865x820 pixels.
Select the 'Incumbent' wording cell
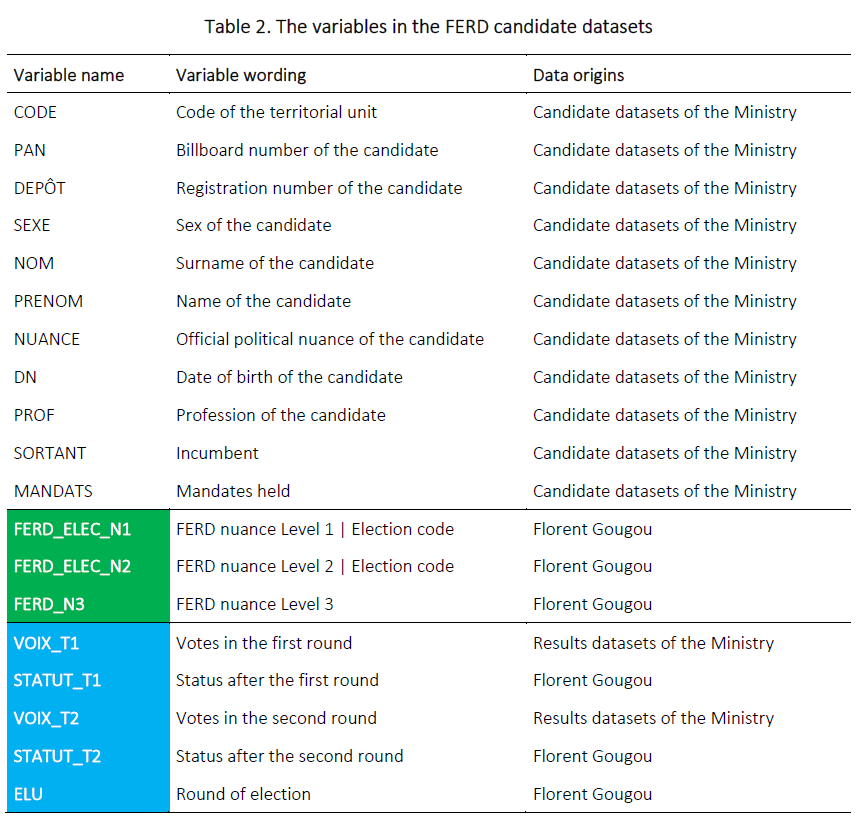tap(217, 453)
